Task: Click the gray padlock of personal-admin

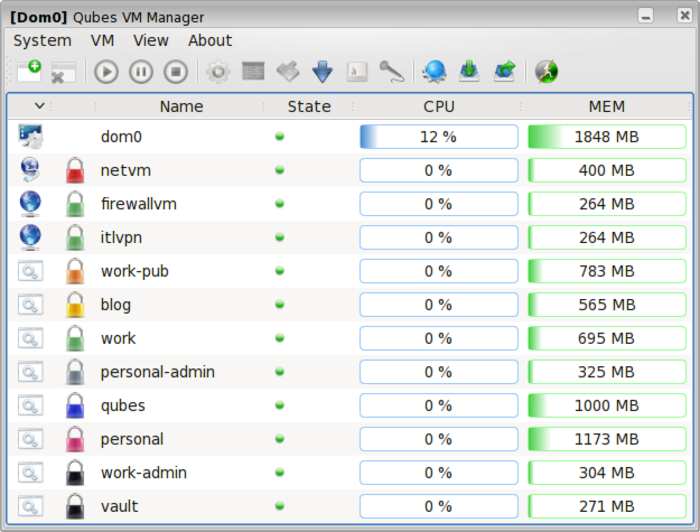Action: click(x=75, y=372)
